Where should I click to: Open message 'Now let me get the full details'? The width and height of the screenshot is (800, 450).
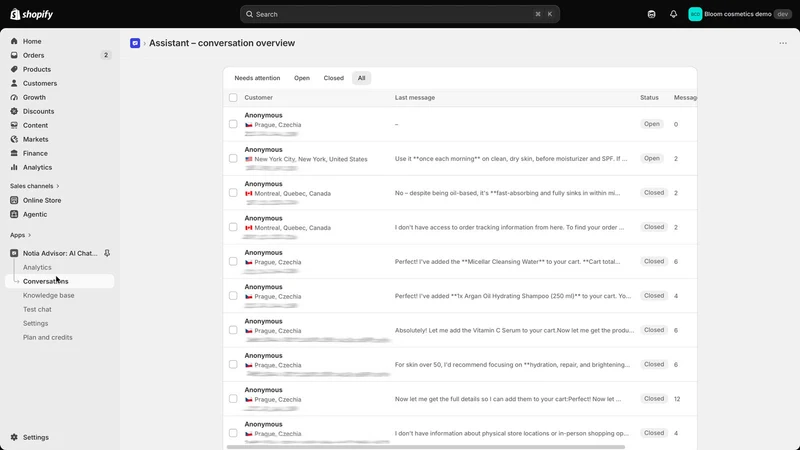508,399
